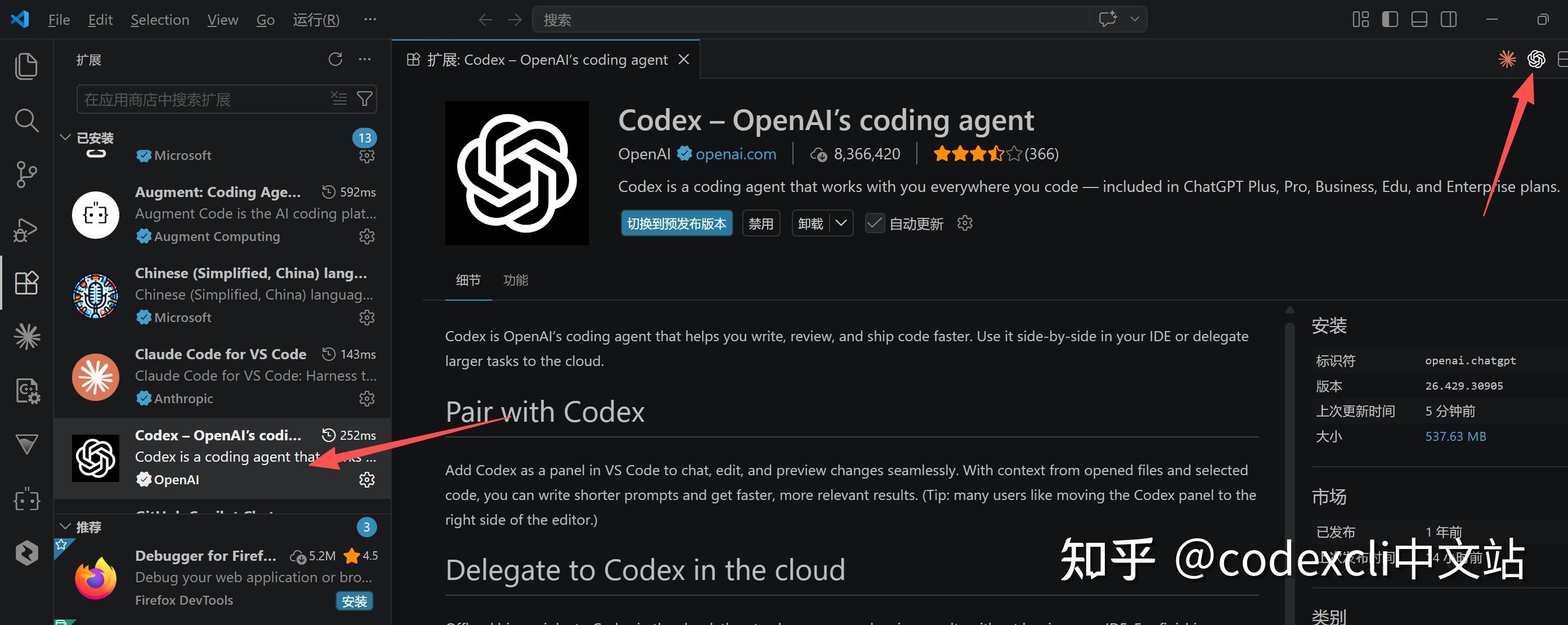This screenshot has width=1568, height=625.
Task: Manage gear for Augment extension
Action: pos(366,236)
